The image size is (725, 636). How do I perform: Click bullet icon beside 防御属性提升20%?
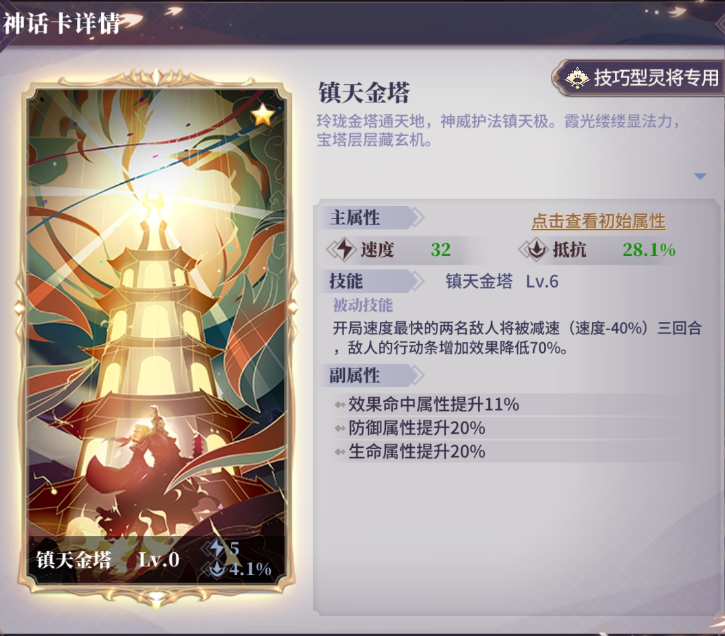tap(340, 428)
